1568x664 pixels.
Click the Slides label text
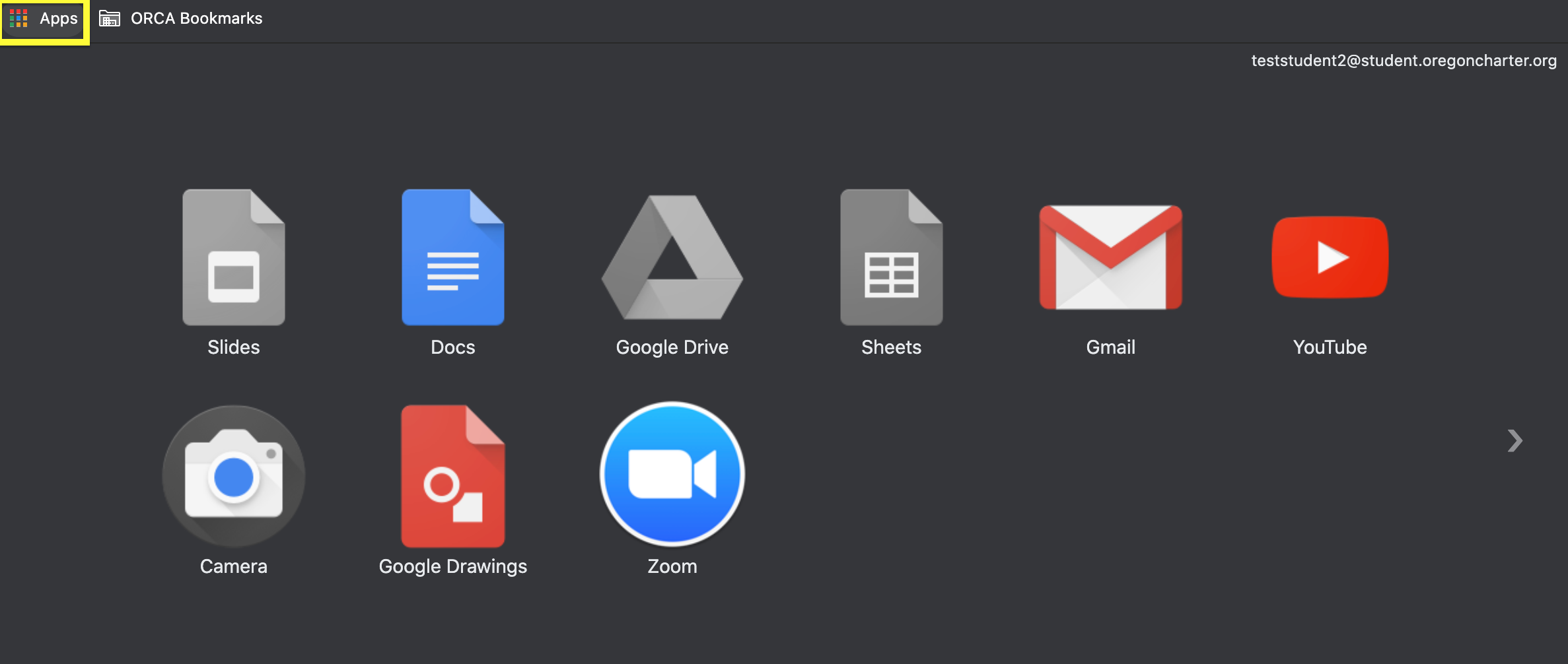[234, 347]
